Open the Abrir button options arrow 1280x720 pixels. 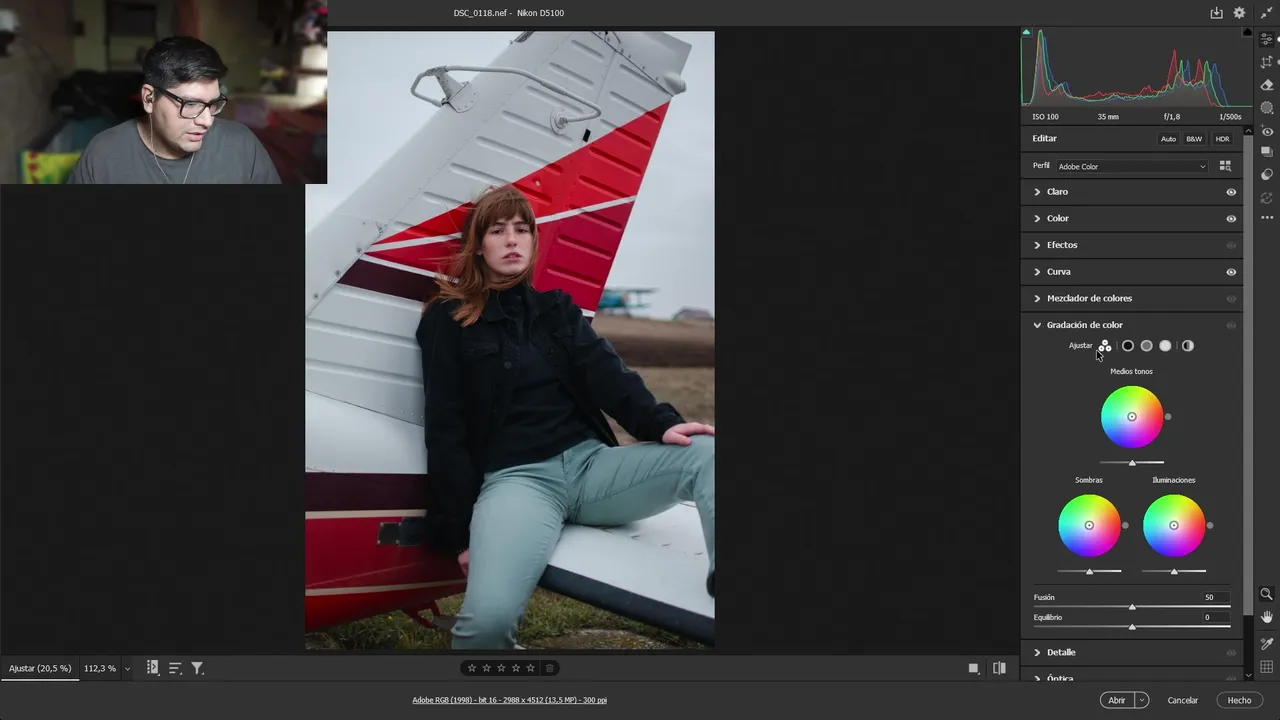1142,700
